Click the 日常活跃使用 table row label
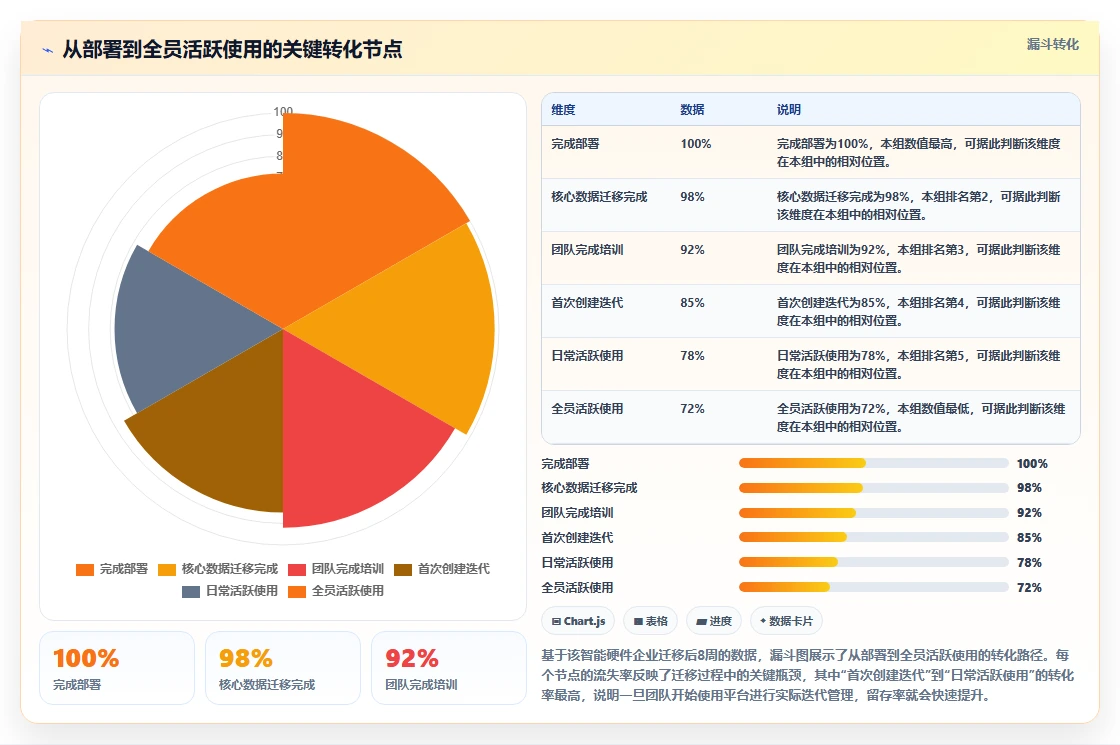This screenshot has width=1120, height=745. pos(587,355)
